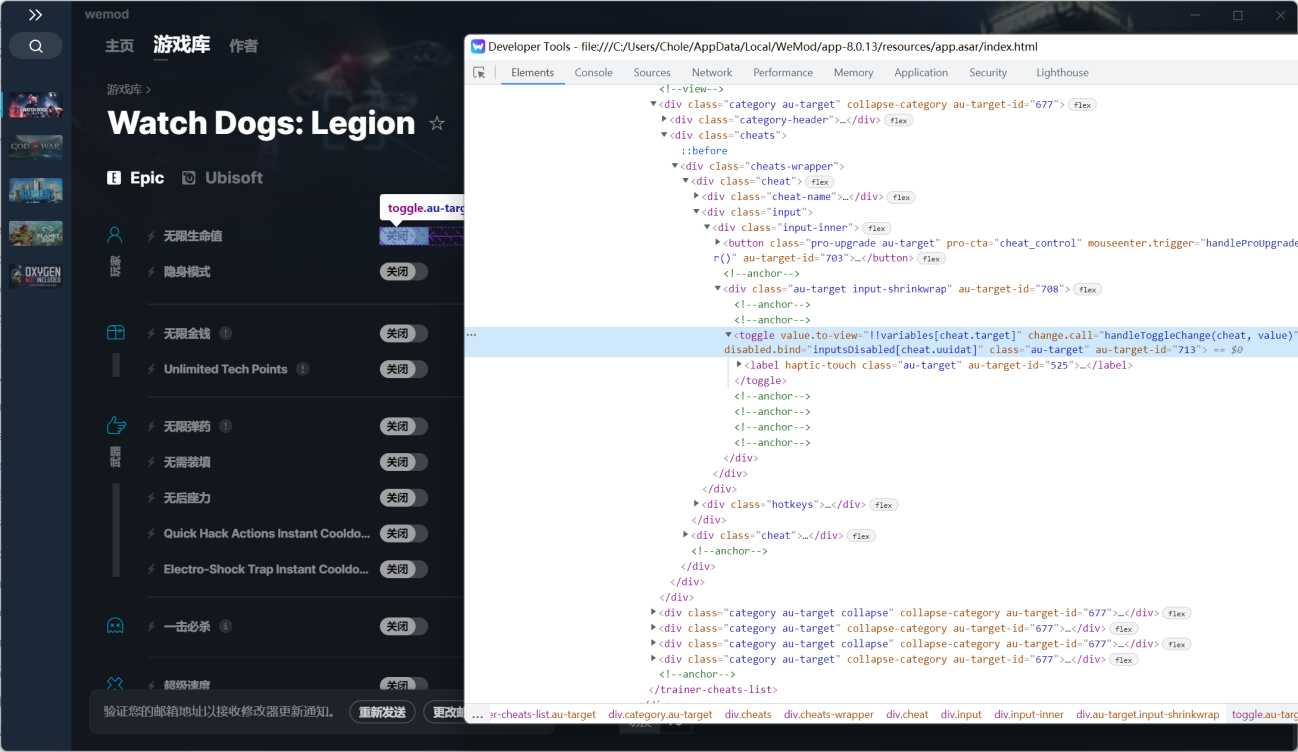Toggle the 隐身模式 cheat switch
This screenshot has height=752, width=1298.
click(x=404, y=272)
